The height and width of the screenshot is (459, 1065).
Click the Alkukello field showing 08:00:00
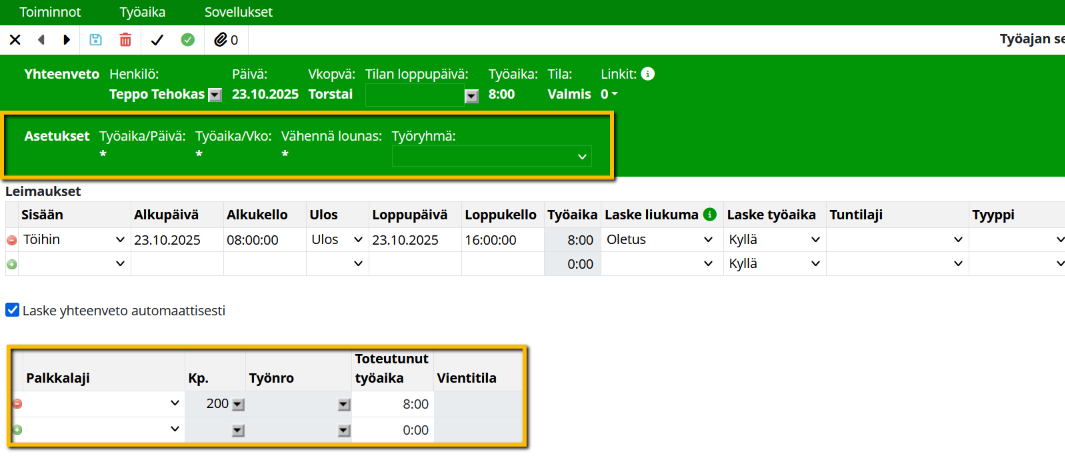[x=264, y=240]
